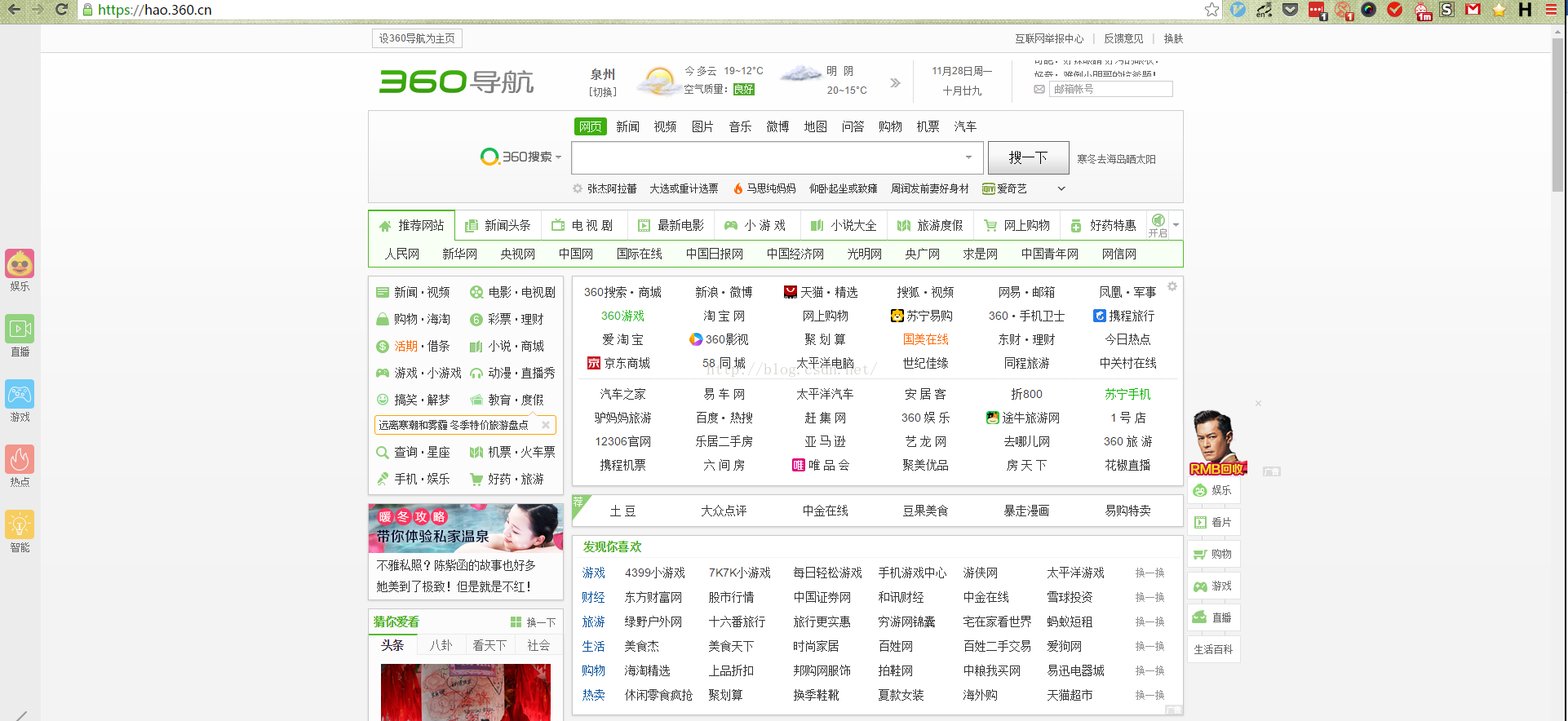
Task: Select 八卦 tab in 猜你爱看
Action: pos(441,645)
